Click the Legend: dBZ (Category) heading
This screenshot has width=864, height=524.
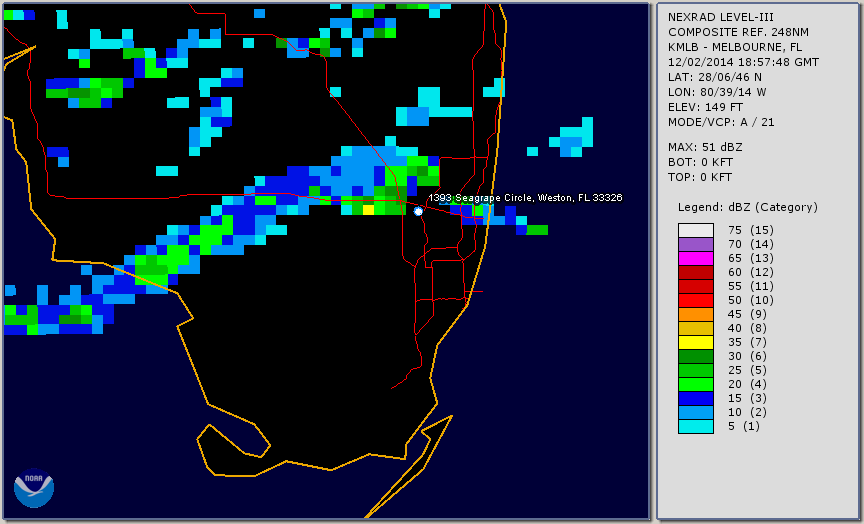[x=748, y=207]
